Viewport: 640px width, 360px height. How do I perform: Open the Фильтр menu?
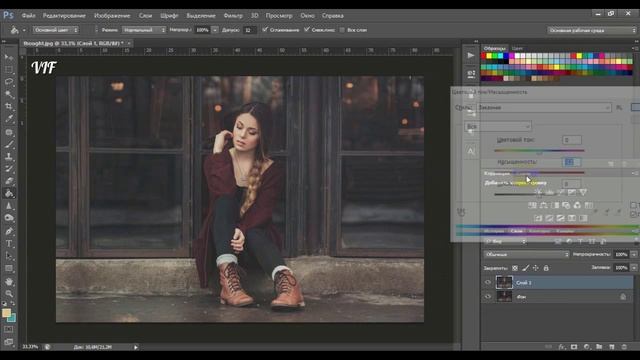[233, 16]
